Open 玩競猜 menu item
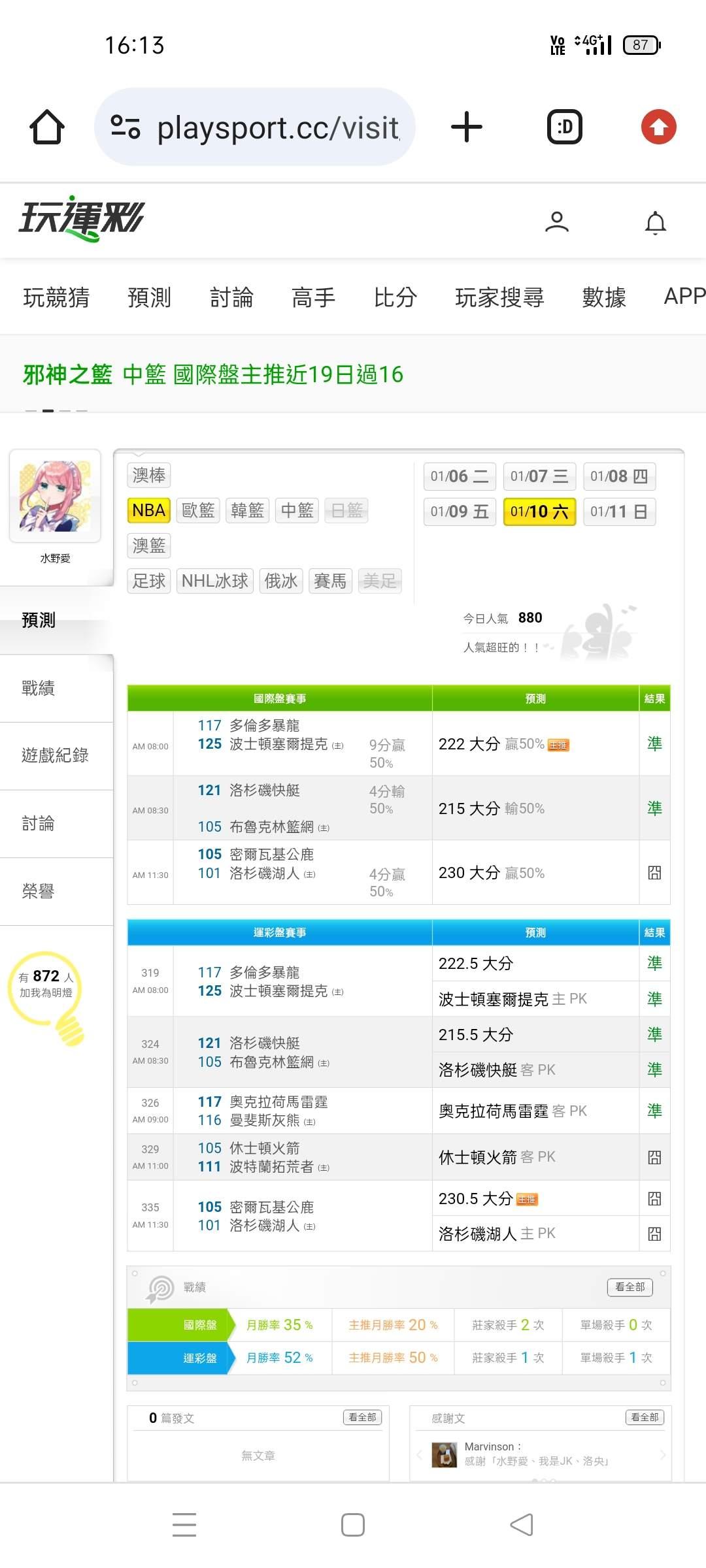Screen dimensions: 706x1568 [56, 297]
